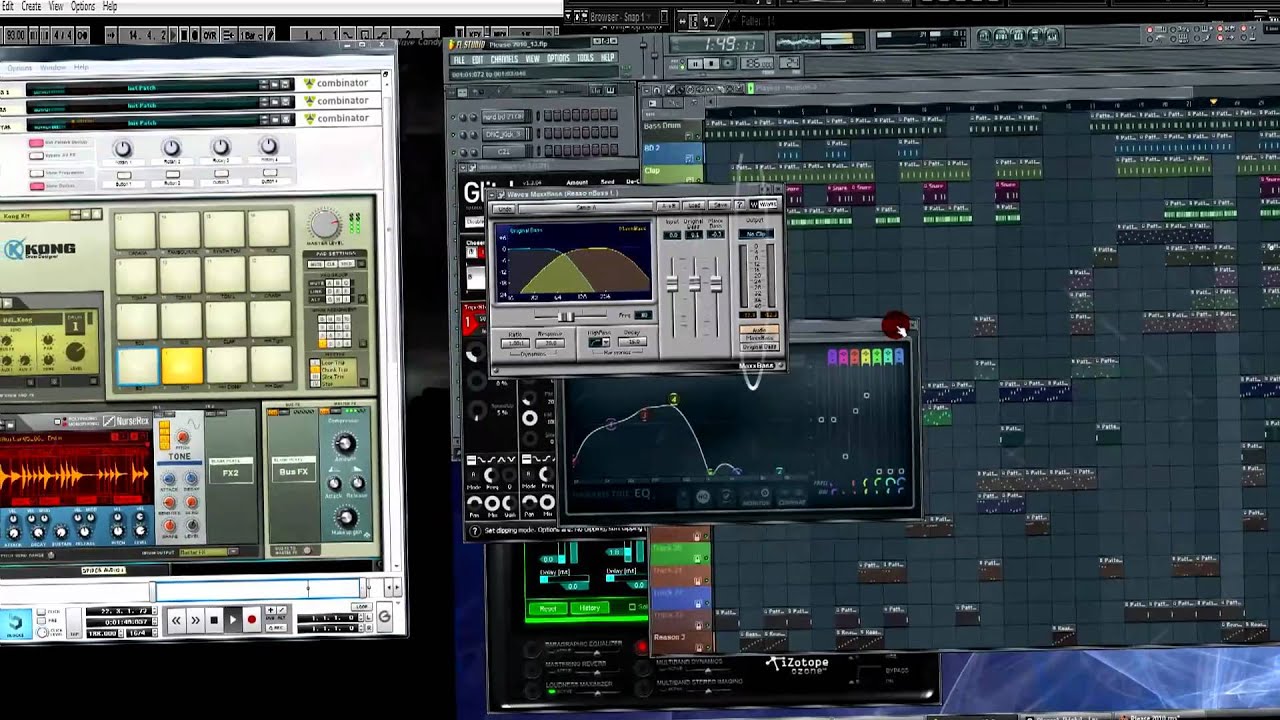Click the History button in Ozone
The image size is (1280, 720).
point(590,608)
